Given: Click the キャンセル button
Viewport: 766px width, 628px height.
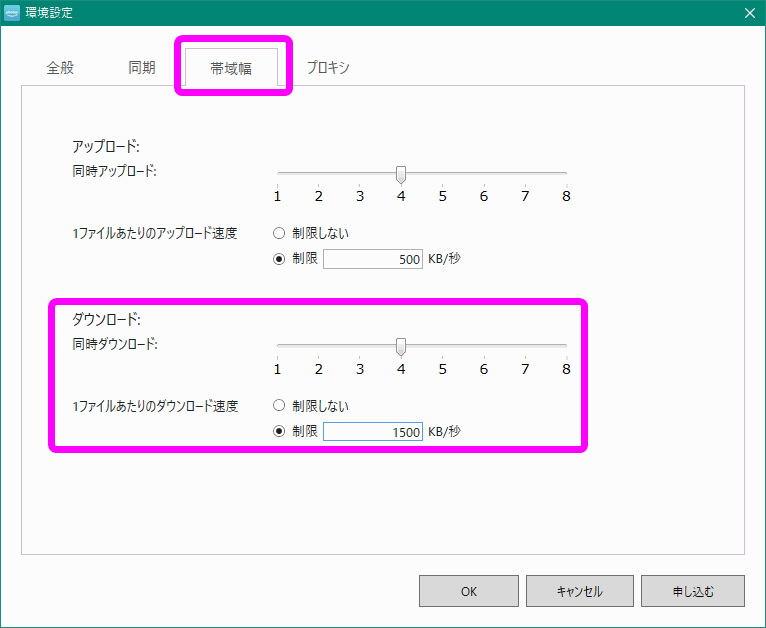Looking at the screenshot, I should (x=579, y=591).
